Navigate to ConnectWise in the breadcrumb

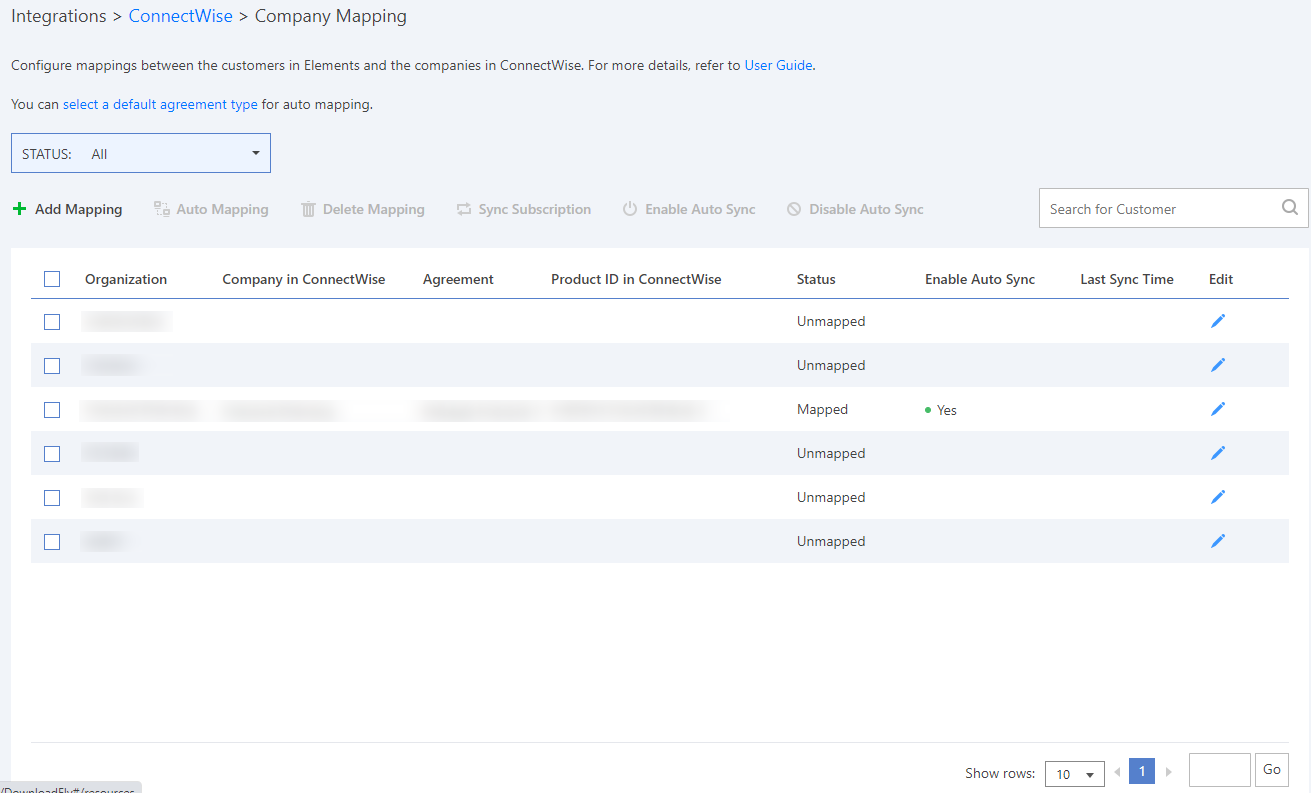pyautogui.click(x=180, y=16)
